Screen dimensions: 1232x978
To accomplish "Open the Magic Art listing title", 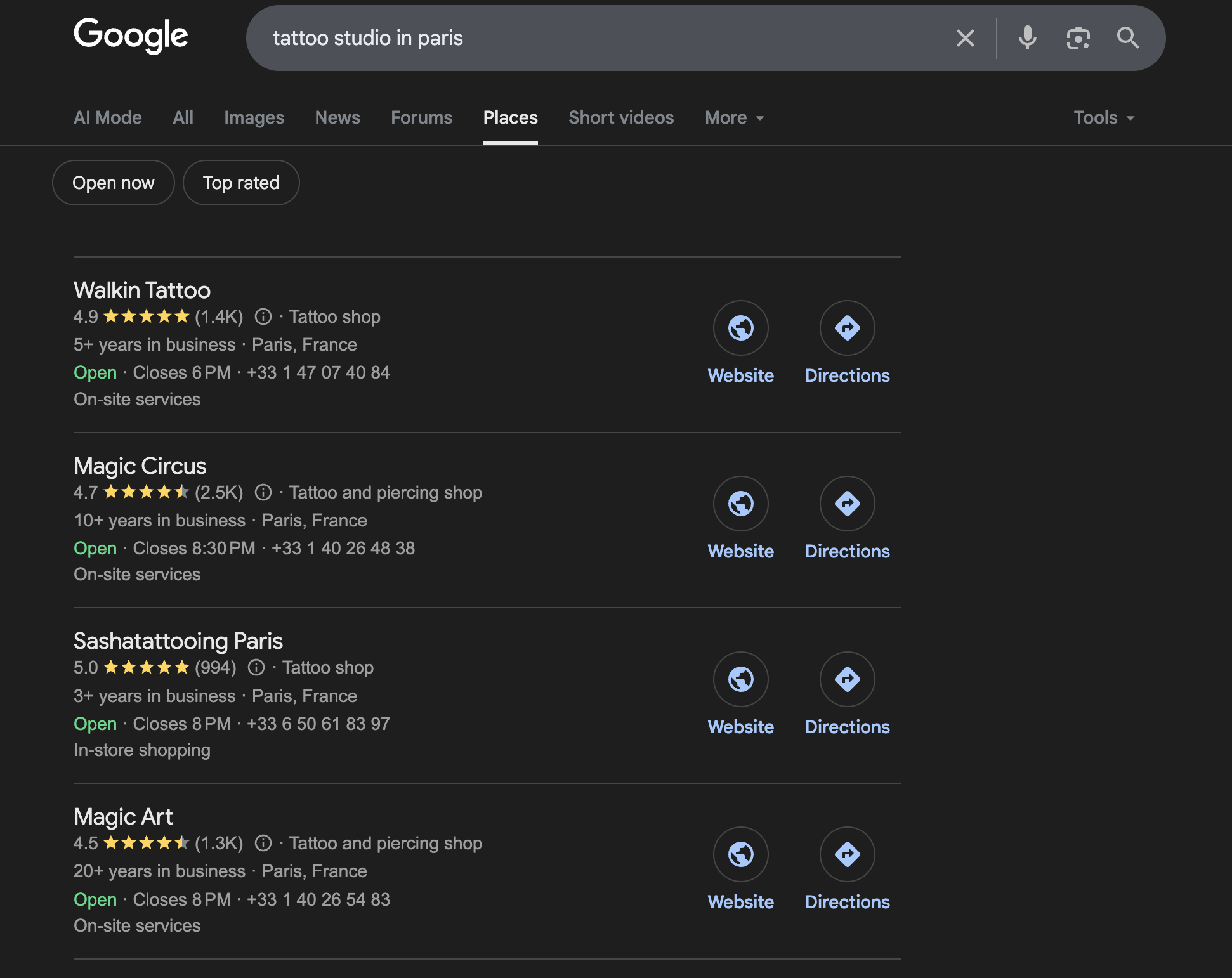I will 123,816.
